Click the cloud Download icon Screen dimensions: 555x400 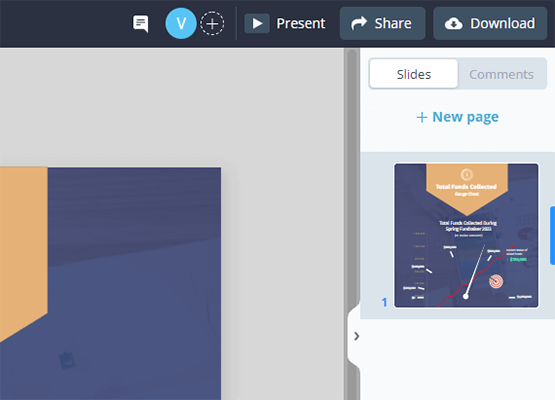pos(453,24)
